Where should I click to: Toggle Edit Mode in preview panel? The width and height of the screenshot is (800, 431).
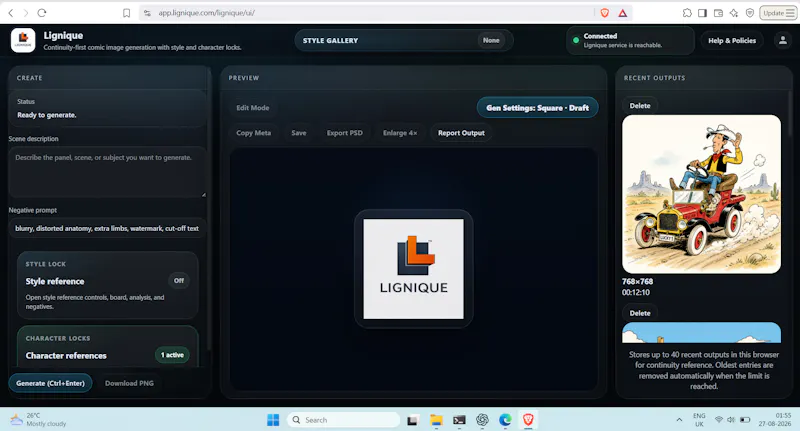pyautogui.click(x=253, y=108)
